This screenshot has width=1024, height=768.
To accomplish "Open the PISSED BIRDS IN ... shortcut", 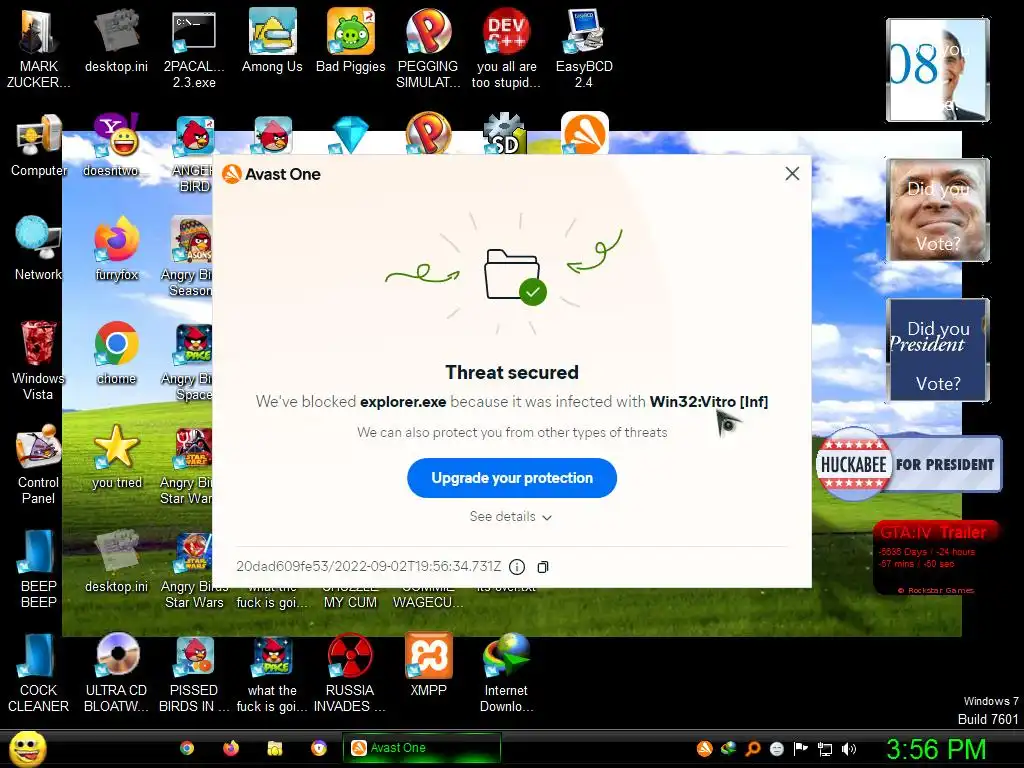I will pos(194,671).
